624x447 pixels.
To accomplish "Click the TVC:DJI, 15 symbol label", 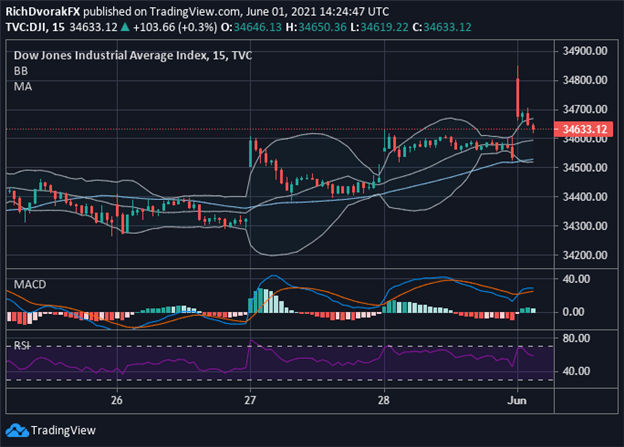I will [x=35, y=27].
